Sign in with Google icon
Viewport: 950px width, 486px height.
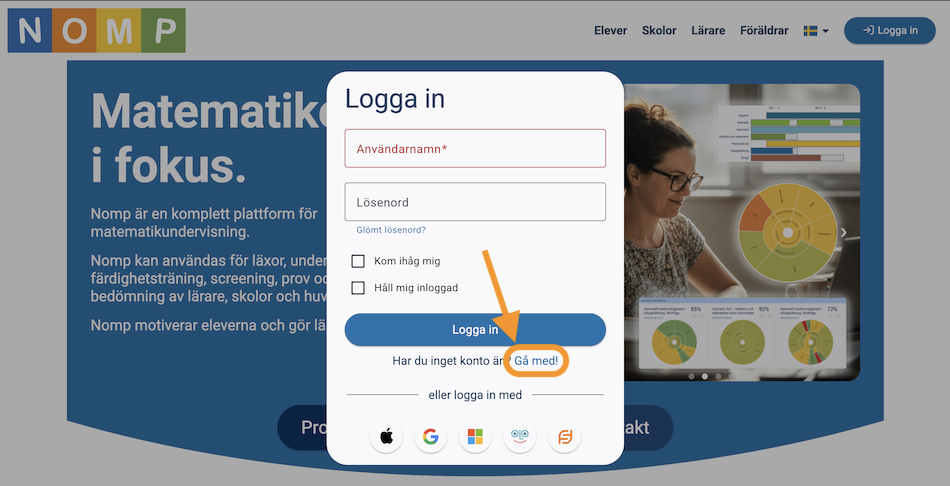coord(431,437)
